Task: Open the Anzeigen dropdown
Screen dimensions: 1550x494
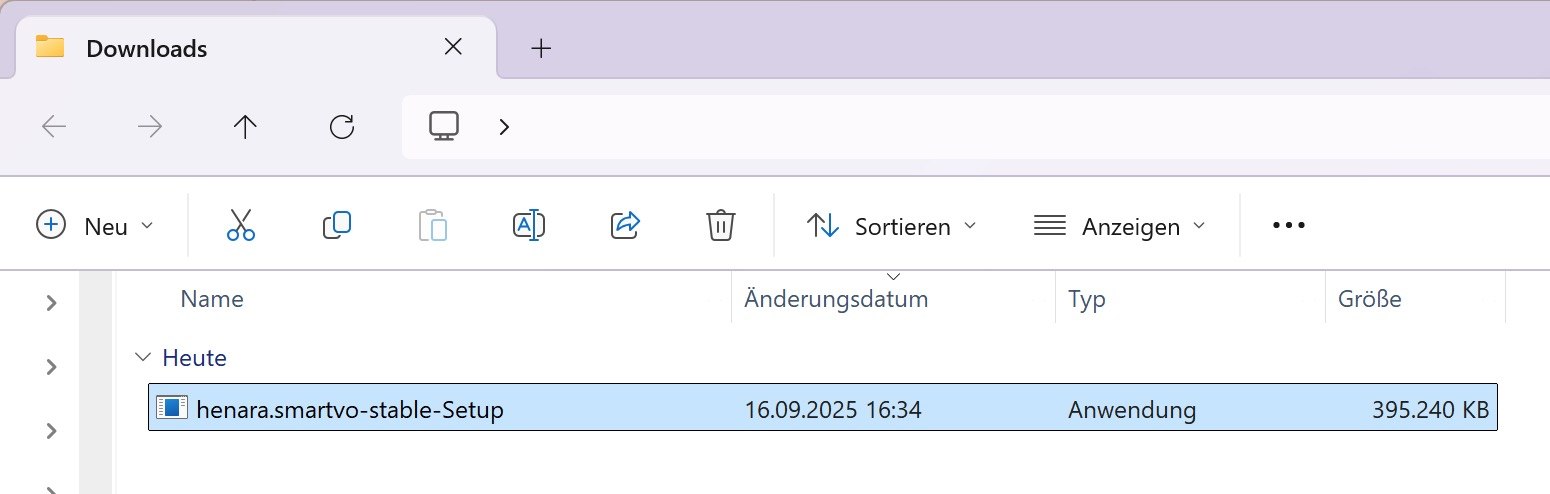Action: pyautogui.click(x=1119, y=227)
